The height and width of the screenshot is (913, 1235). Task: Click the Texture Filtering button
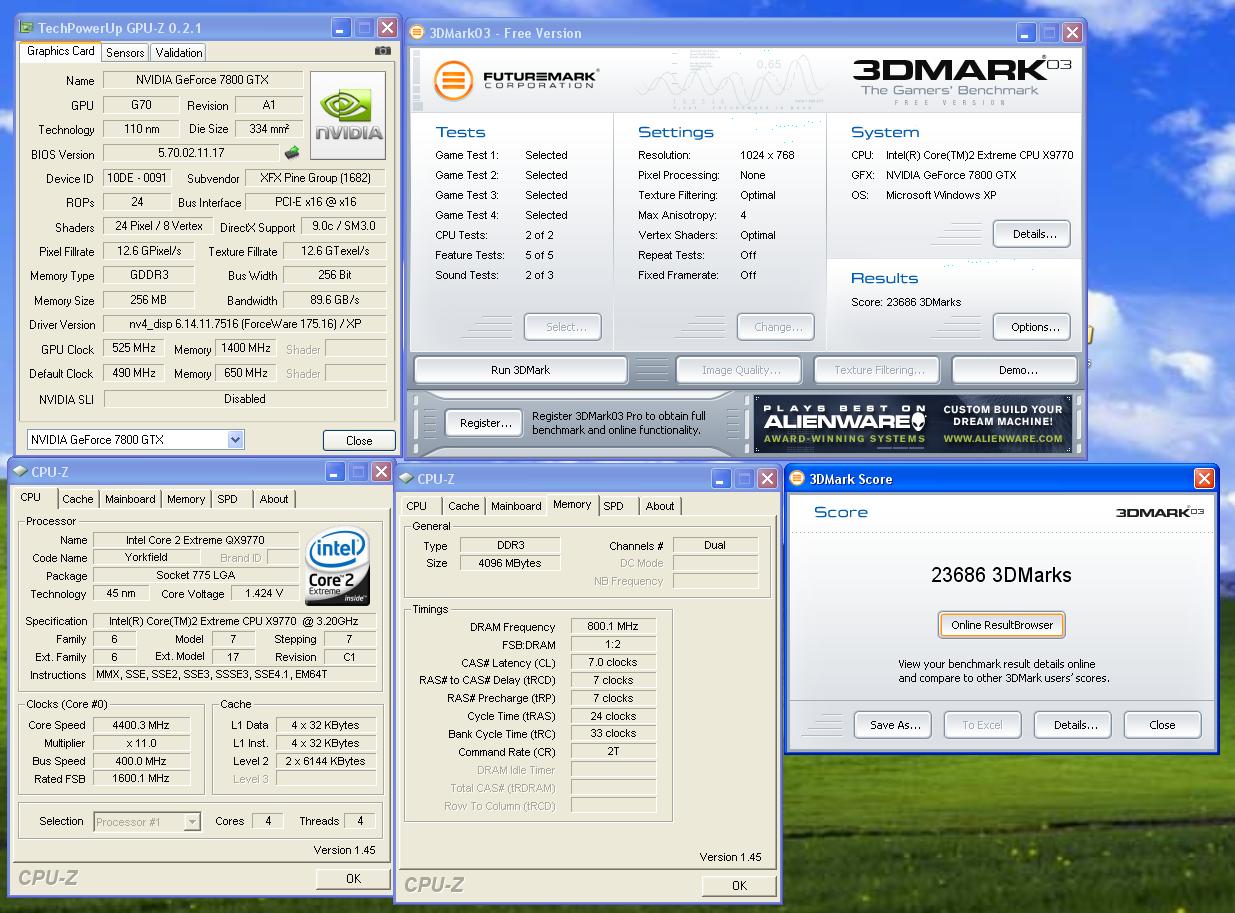[879, 370]
